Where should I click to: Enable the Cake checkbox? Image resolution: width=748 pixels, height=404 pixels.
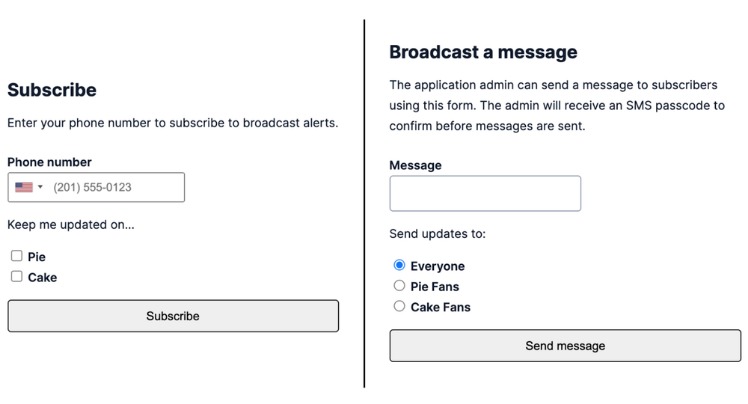tap(17, 277)
